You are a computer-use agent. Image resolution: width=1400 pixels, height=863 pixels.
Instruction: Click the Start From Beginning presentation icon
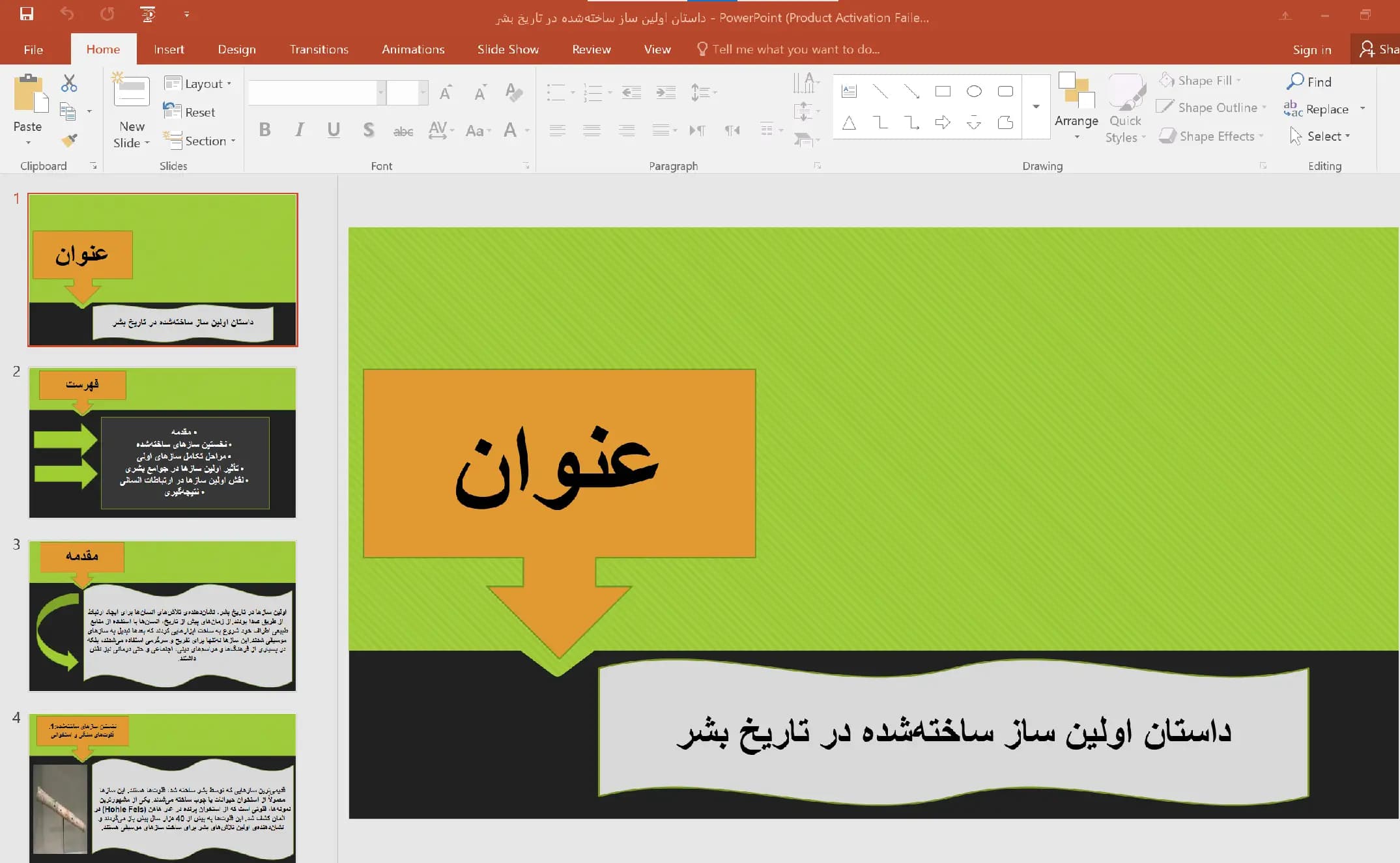coord(148,14)
